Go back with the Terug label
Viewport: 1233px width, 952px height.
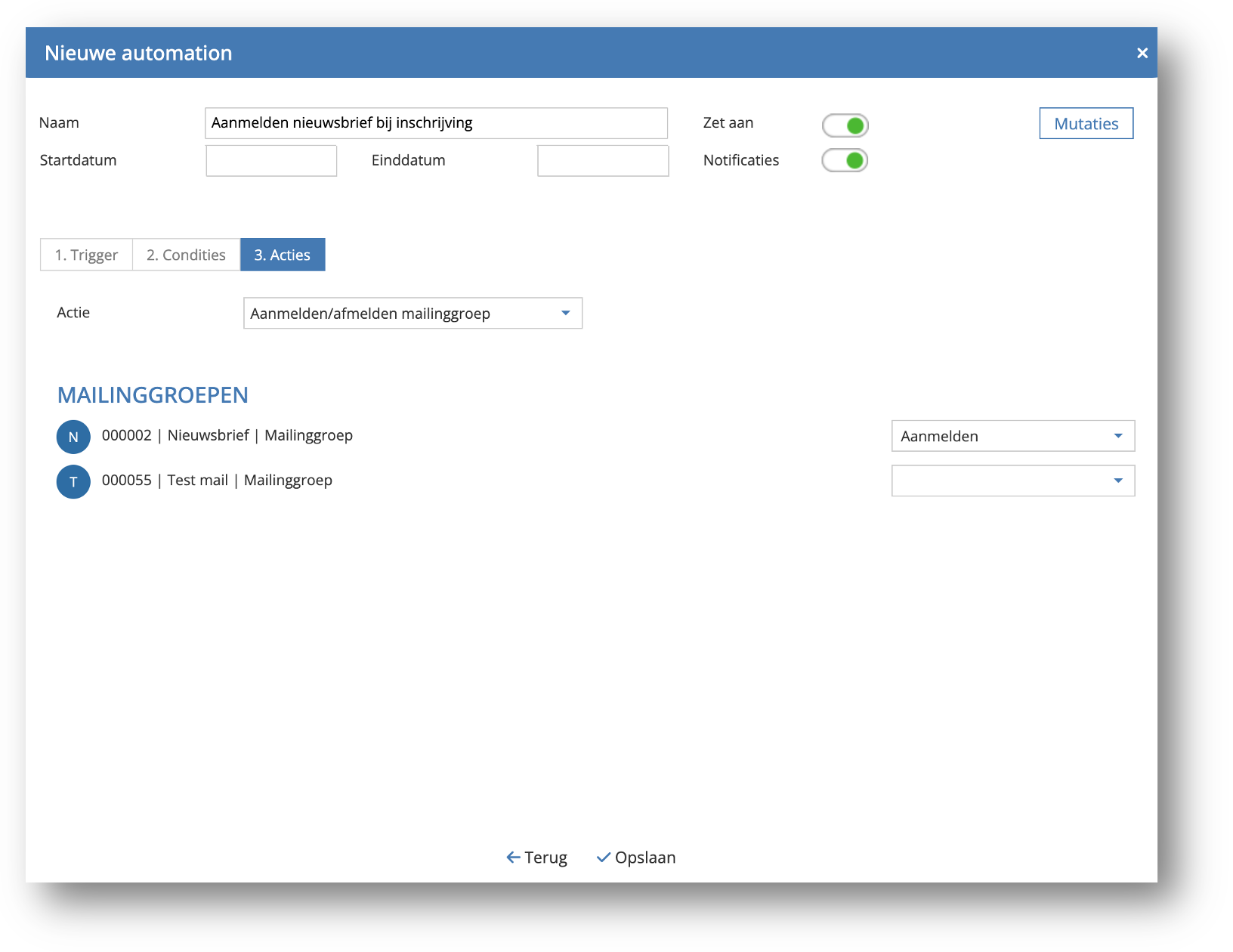[x=545, y=858]
